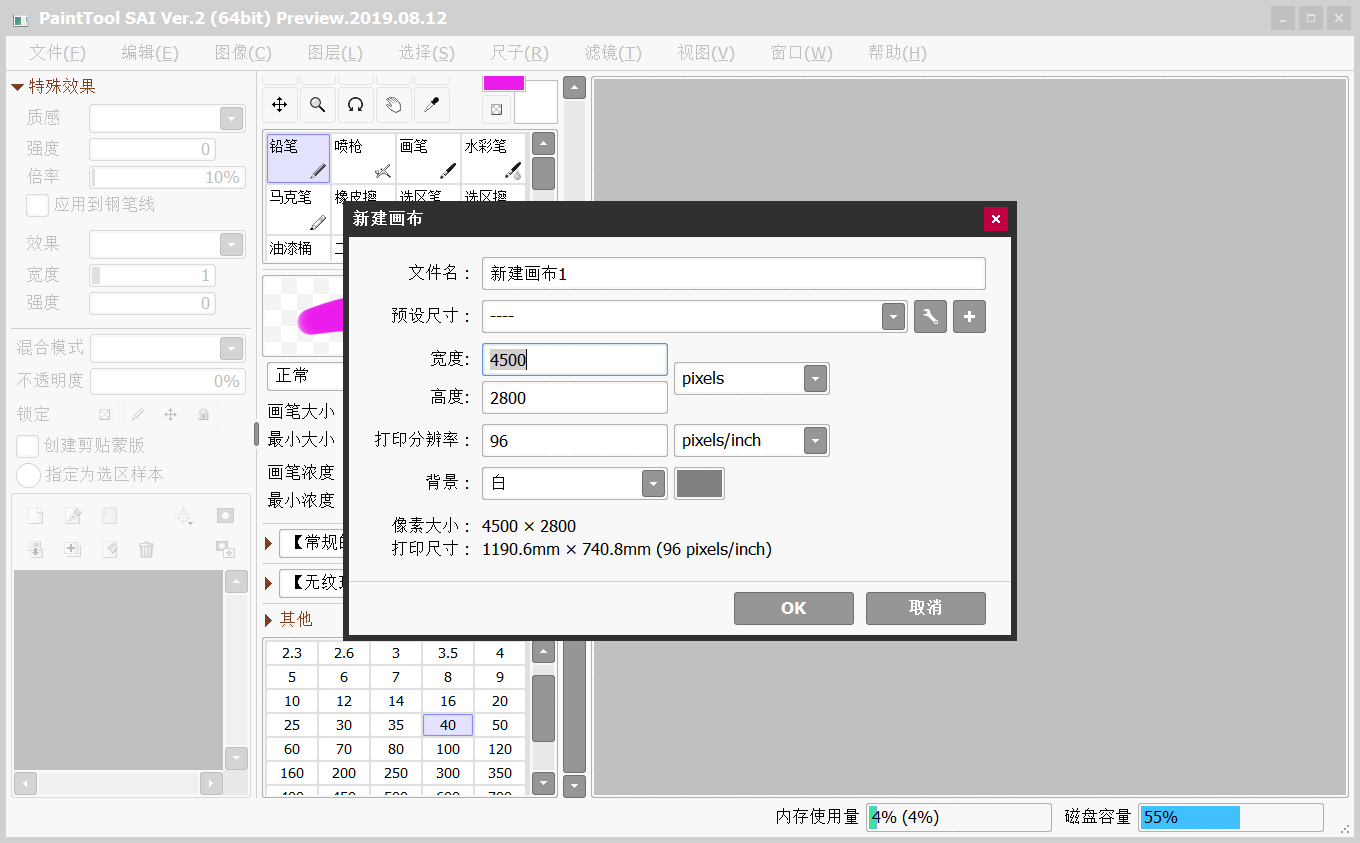Image resolution: width=1360 pixels, height=843 pixels.
Task: Select the Eyedropper color picker tool
Action: pyautogui.click(x=431, y=104)
